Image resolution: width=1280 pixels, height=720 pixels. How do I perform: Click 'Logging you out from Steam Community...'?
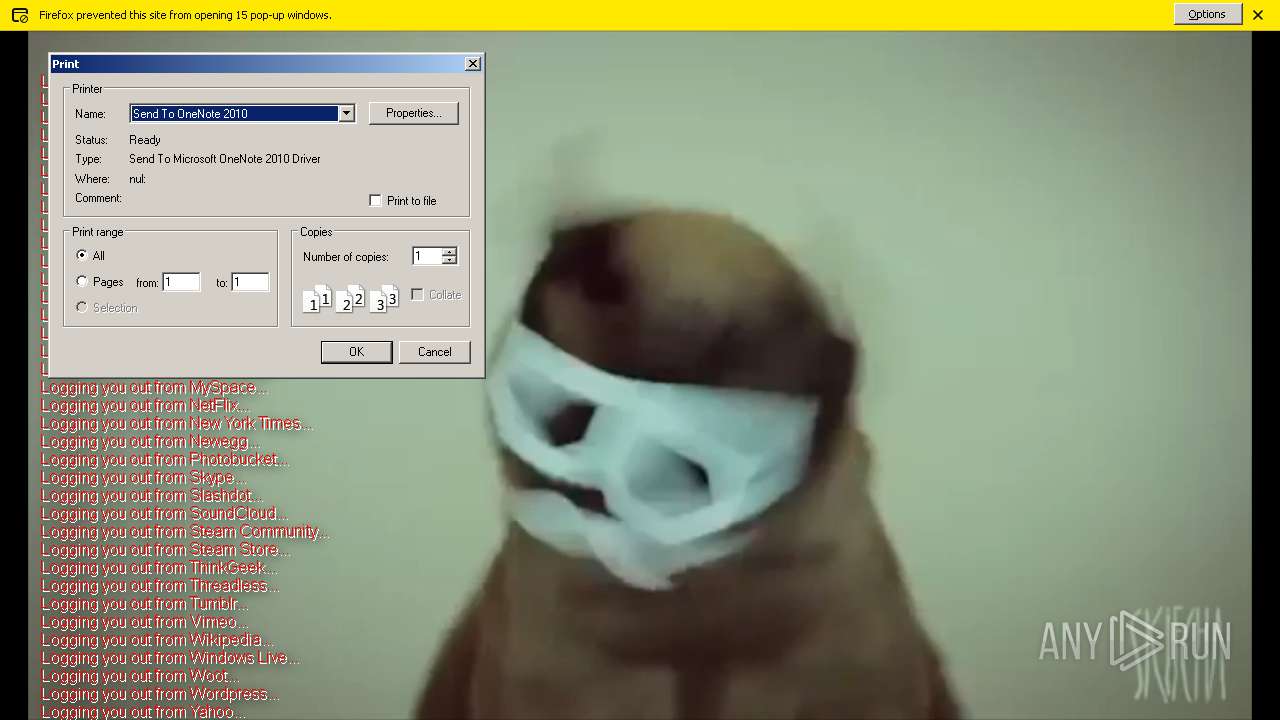coord(186,532)
